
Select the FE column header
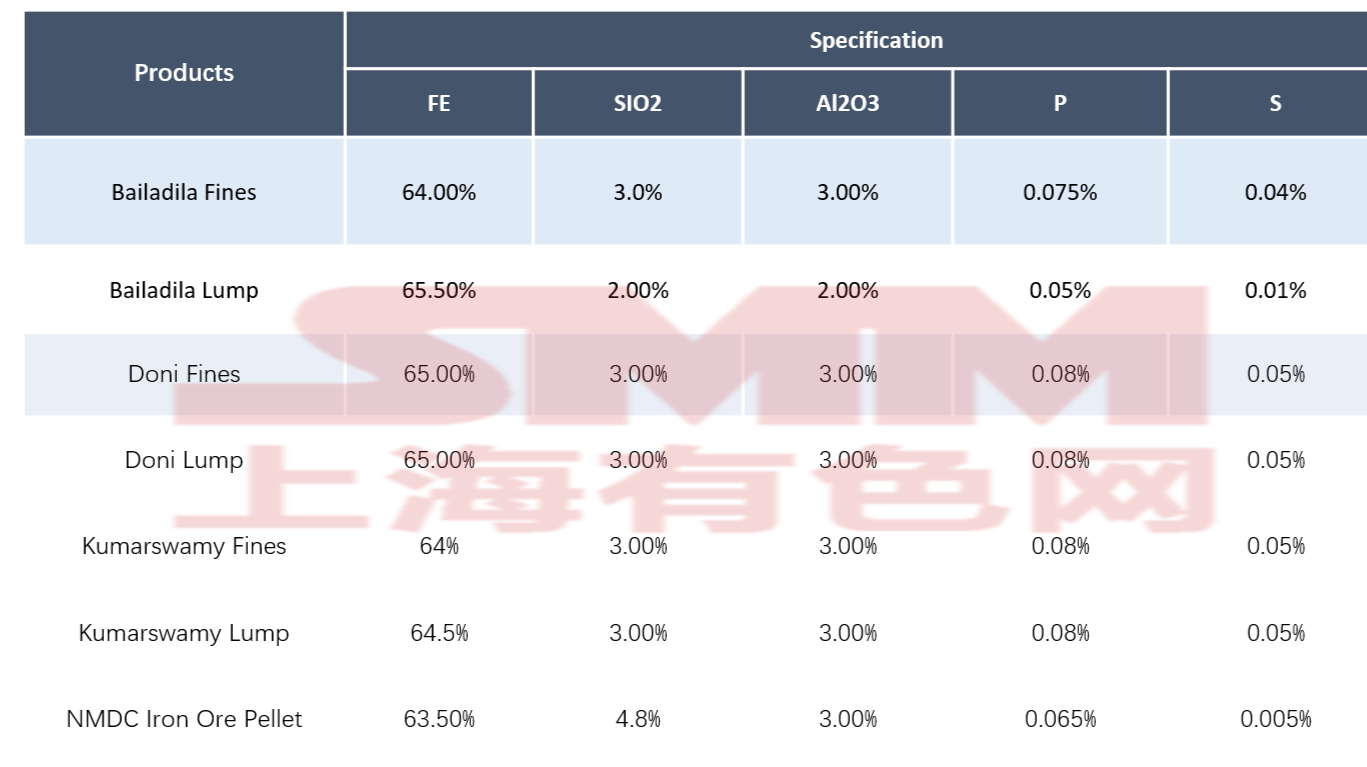click(x=439, y=103)
